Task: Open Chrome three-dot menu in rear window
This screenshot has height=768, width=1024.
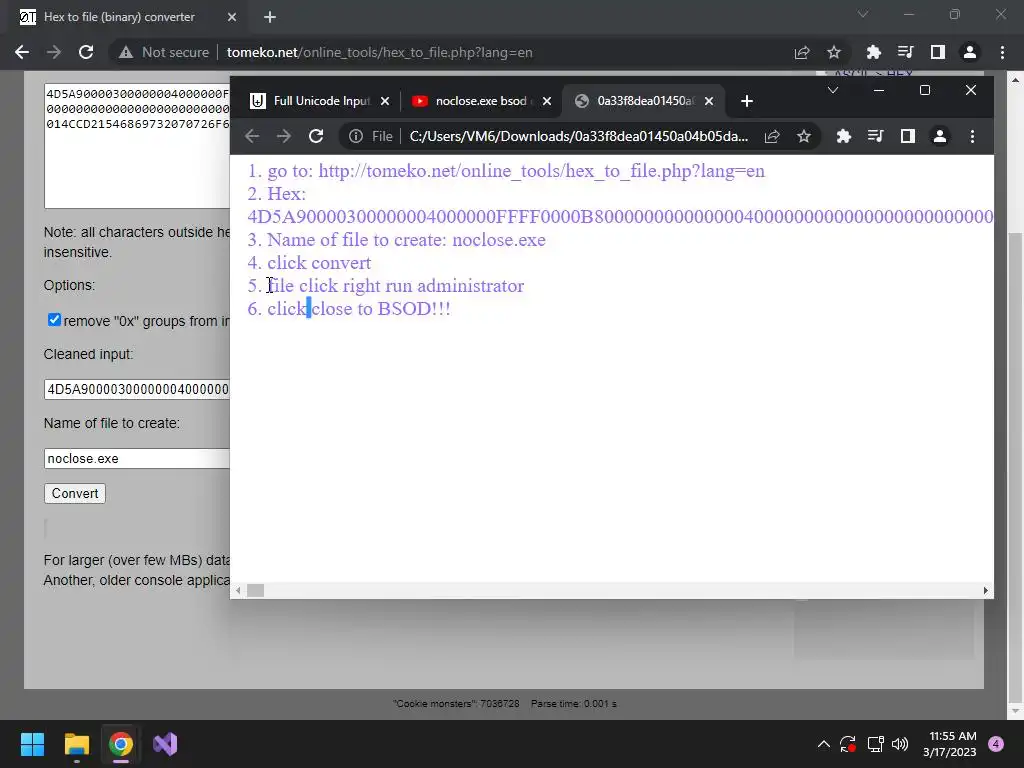Action: click(1002, 52)
